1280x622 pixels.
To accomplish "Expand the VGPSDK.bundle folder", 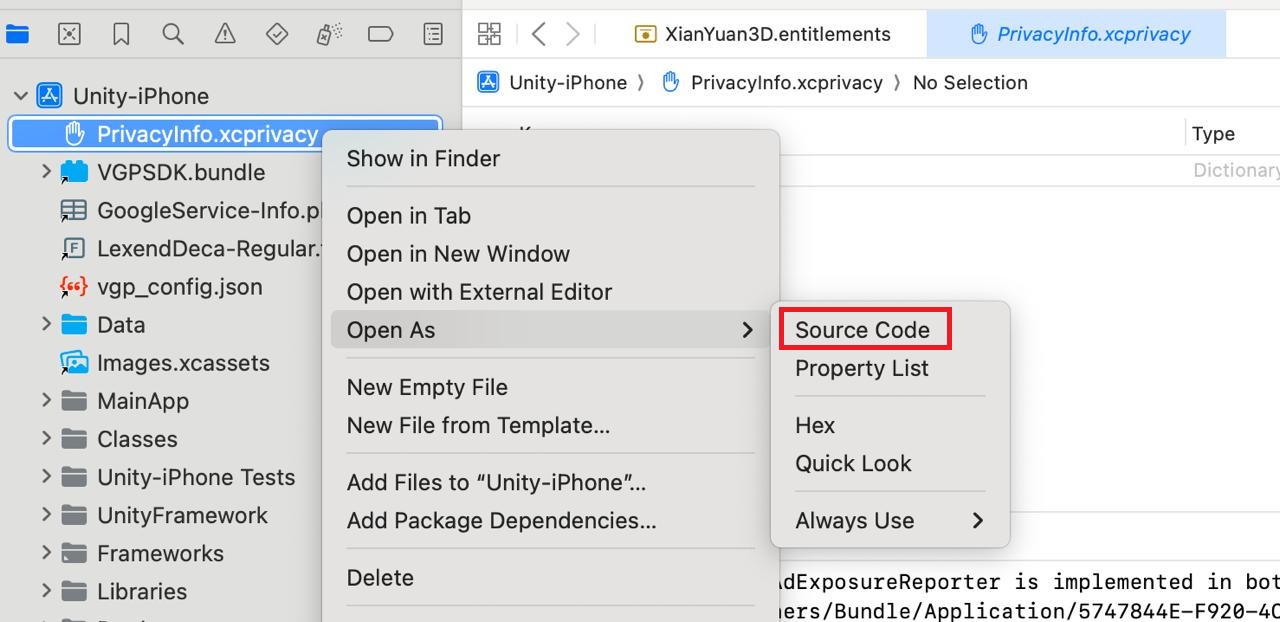I will point(46,172).
